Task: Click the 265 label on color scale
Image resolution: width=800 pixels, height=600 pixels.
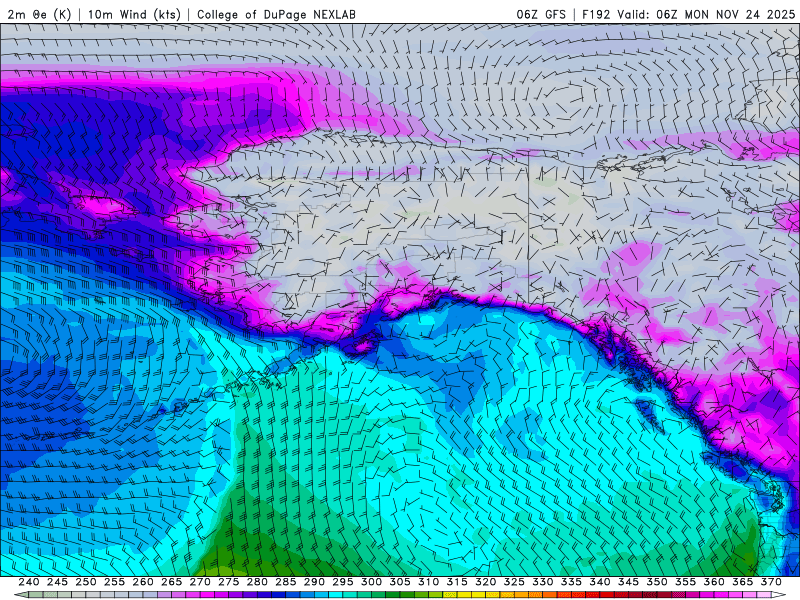Action: tap(171, 582)
